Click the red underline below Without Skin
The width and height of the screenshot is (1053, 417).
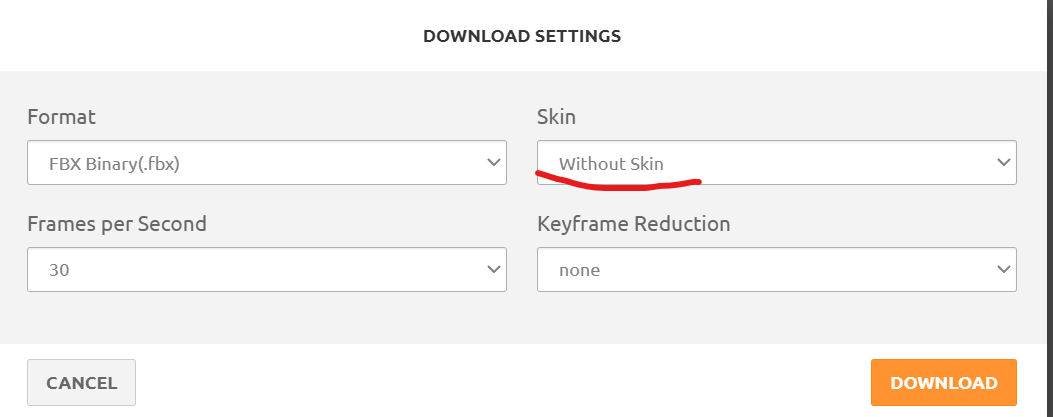(618, 183)
